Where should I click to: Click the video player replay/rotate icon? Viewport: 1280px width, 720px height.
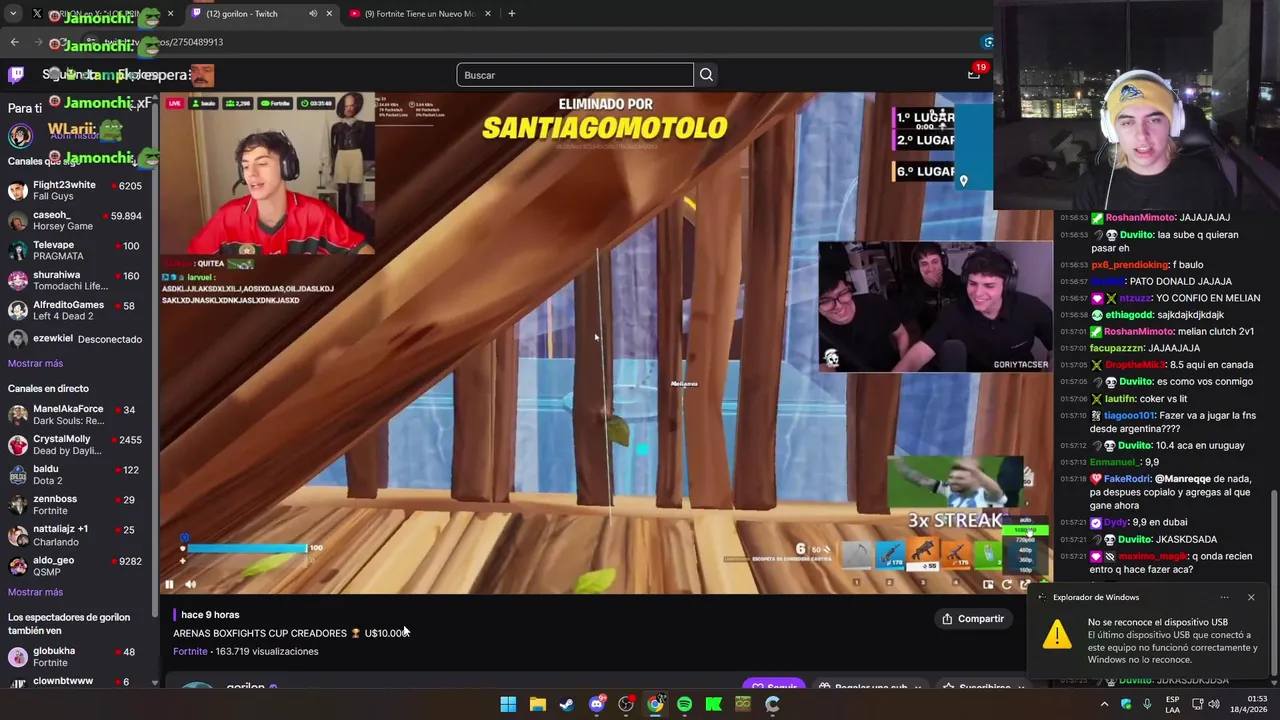tap(1007, 585)
